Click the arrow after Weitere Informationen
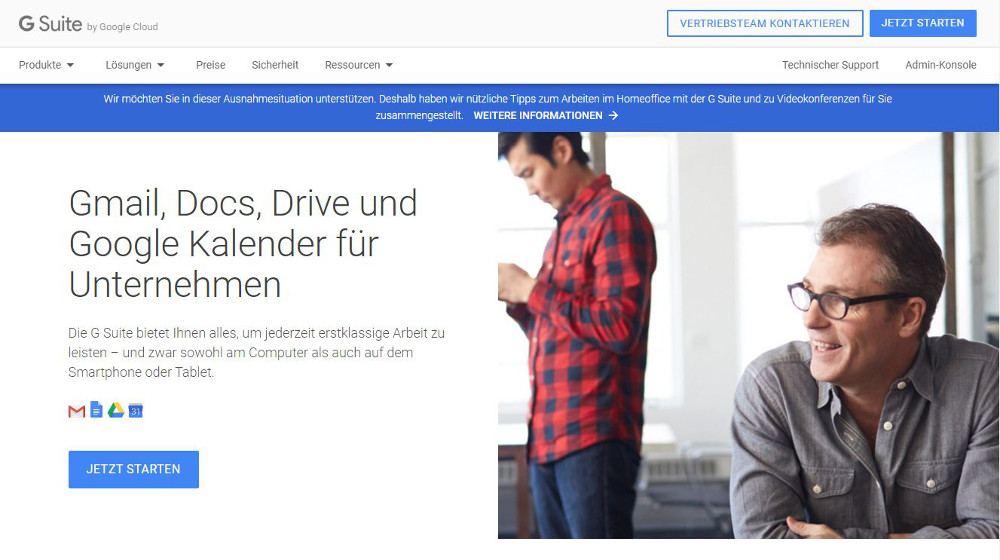Screen dimensions: 1000x560 coord(614,115)
